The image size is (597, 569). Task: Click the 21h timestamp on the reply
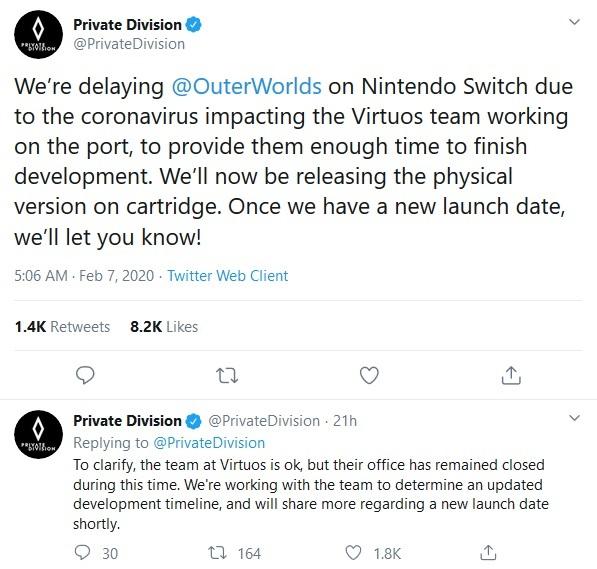(345, 421)
